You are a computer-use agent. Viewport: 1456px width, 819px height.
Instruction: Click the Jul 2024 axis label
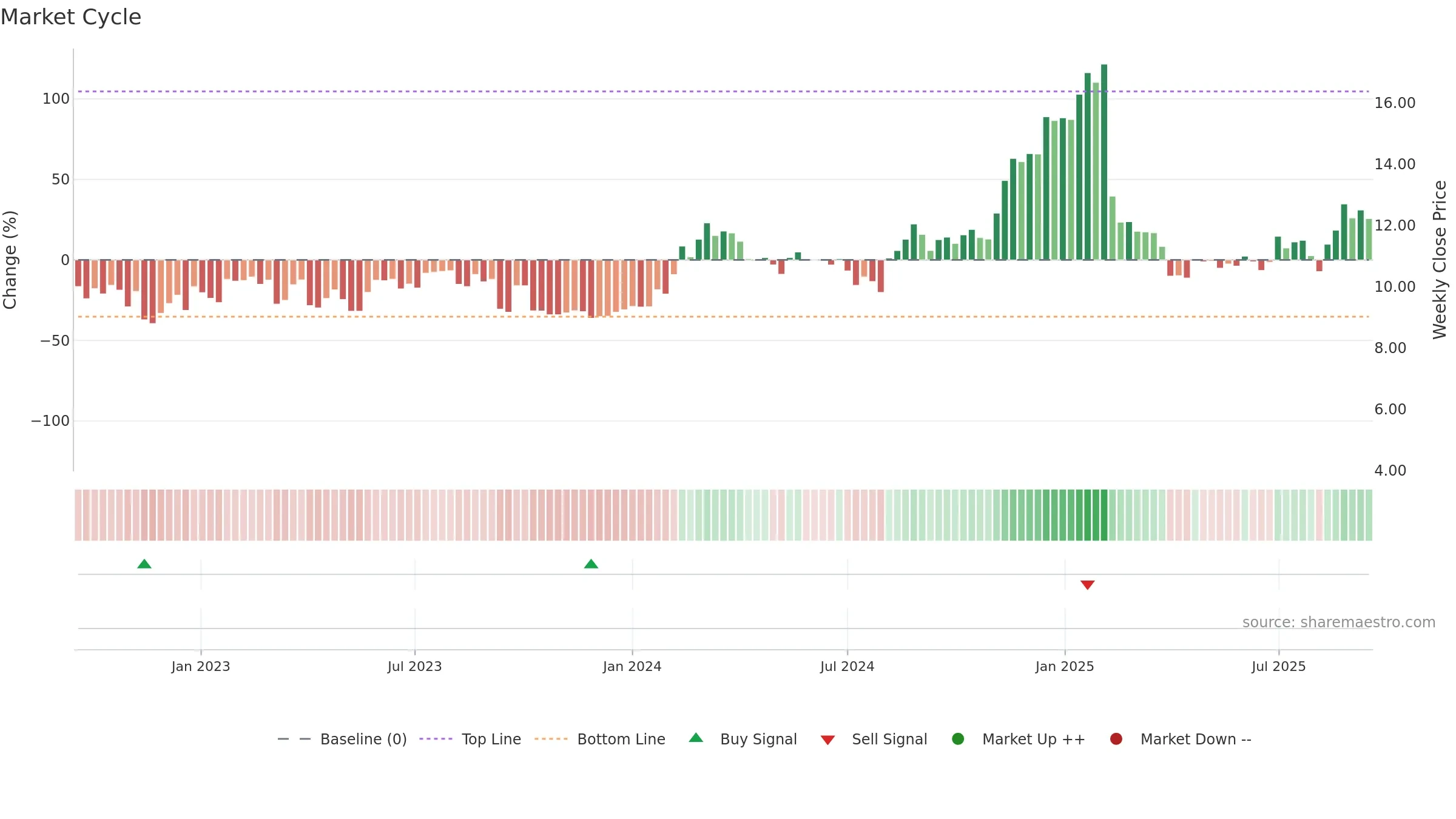click(848, 666)
